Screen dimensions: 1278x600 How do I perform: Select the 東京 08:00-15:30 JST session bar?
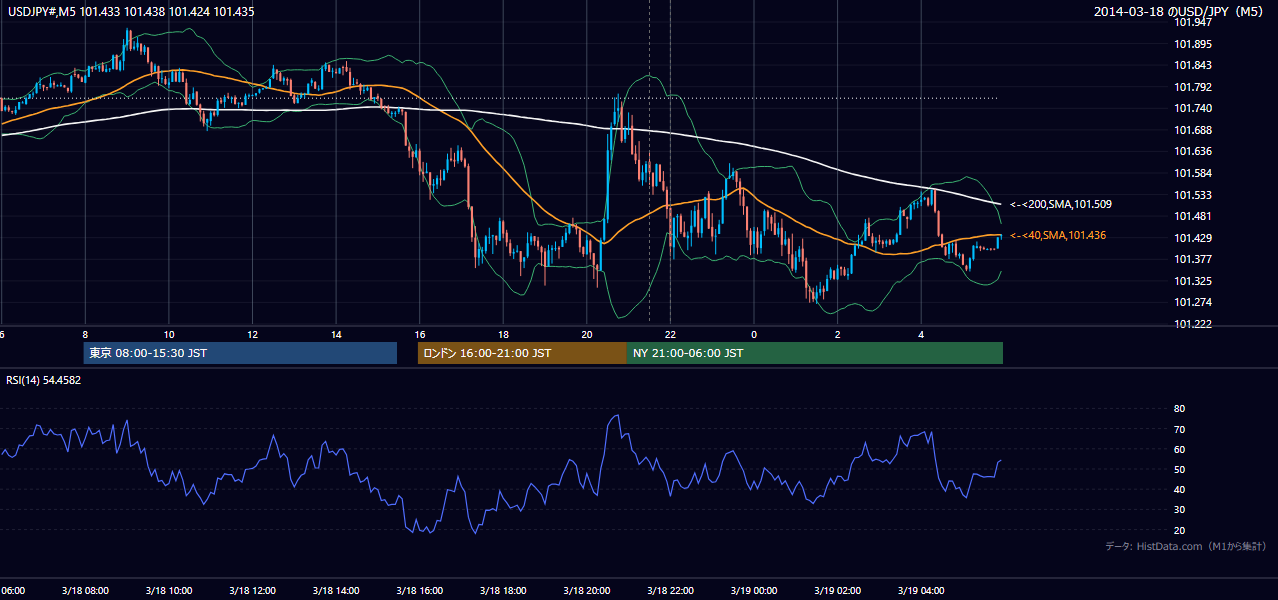coord(240,353)
